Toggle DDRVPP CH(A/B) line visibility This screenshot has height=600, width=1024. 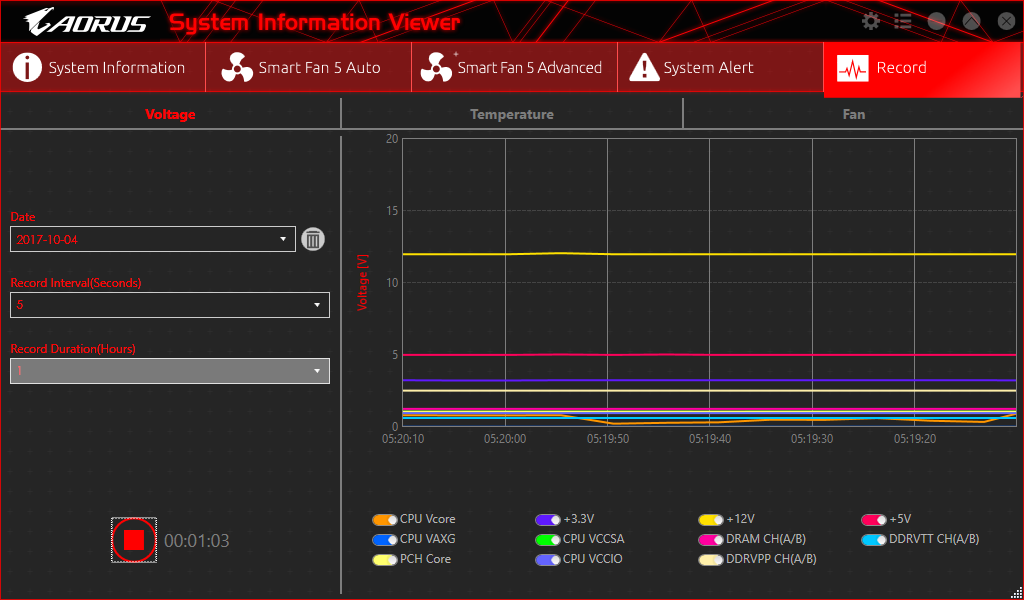711,560
